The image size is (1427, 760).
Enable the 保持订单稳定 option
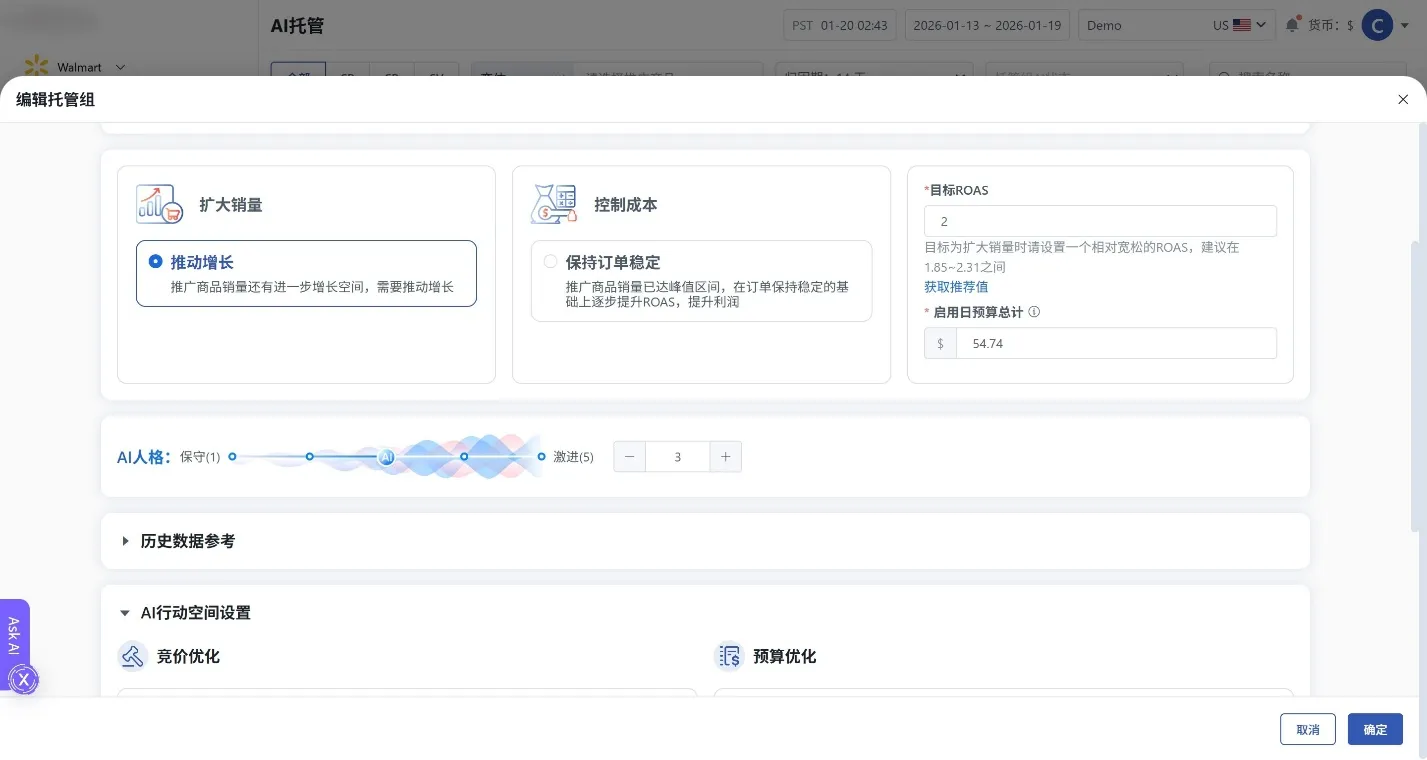tap(550, 260)
